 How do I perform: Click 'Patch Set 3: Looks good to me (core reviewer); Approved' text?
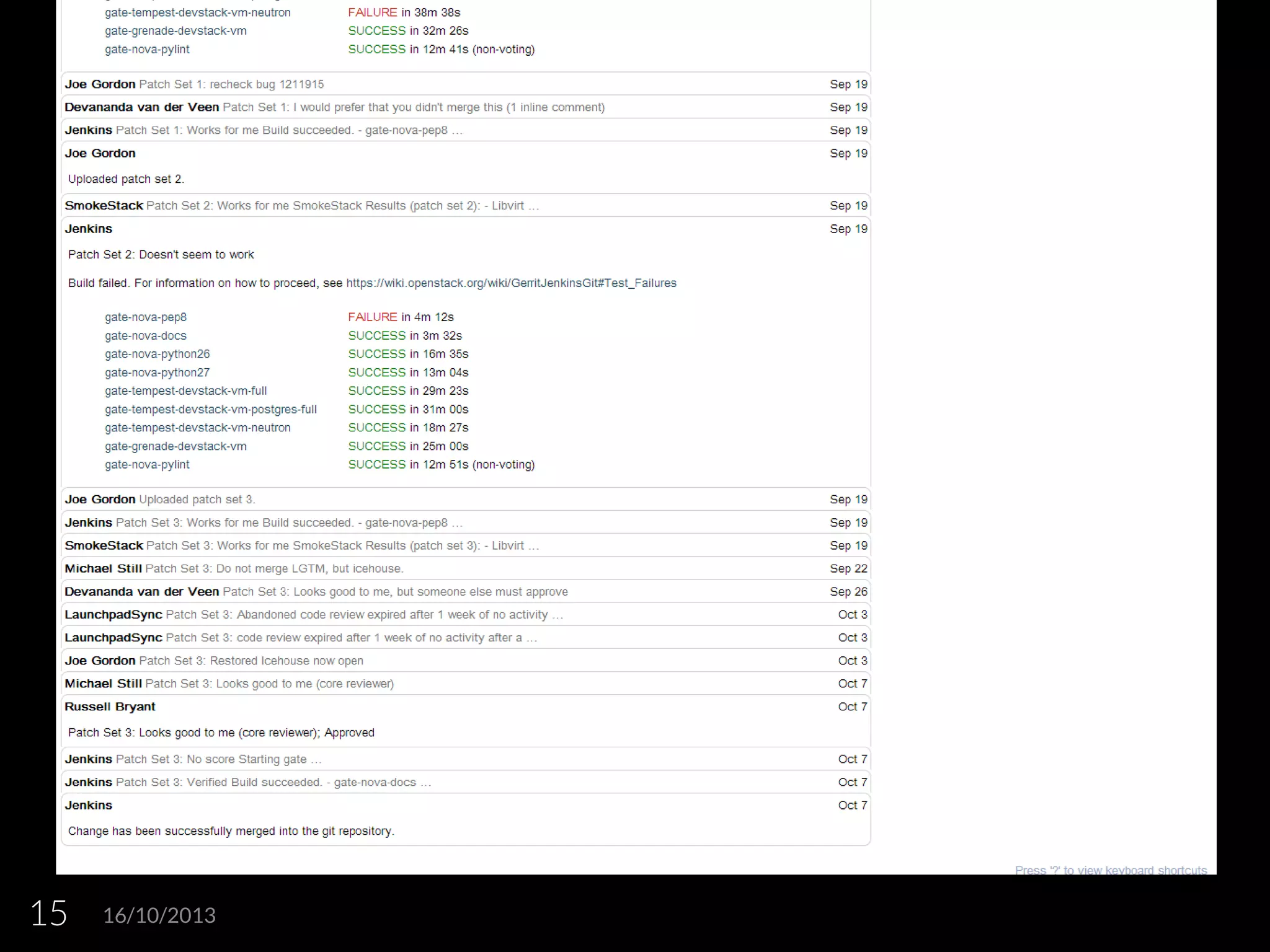click(x=221, y=733)
